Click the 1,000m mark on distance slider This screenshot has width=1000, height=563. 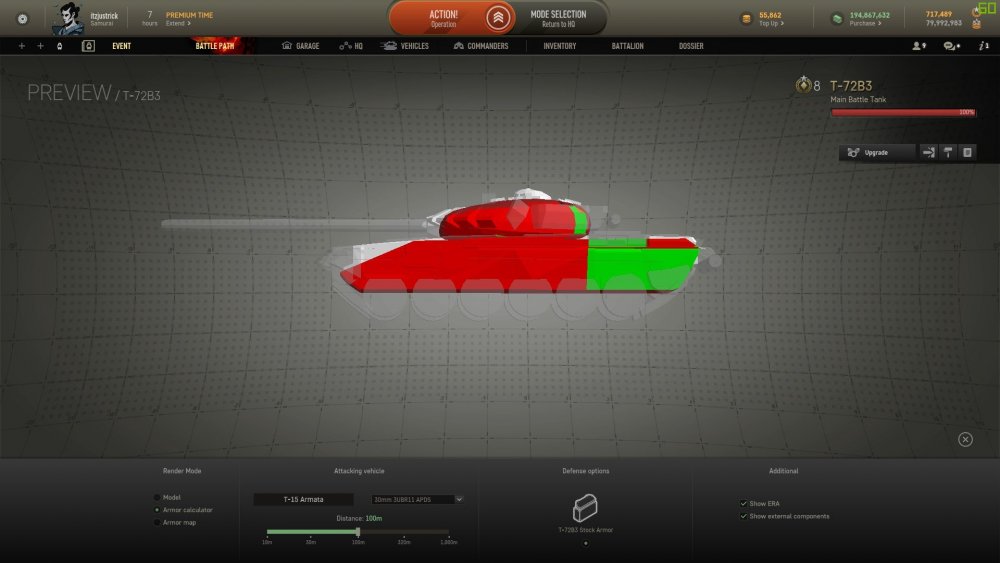448,542
